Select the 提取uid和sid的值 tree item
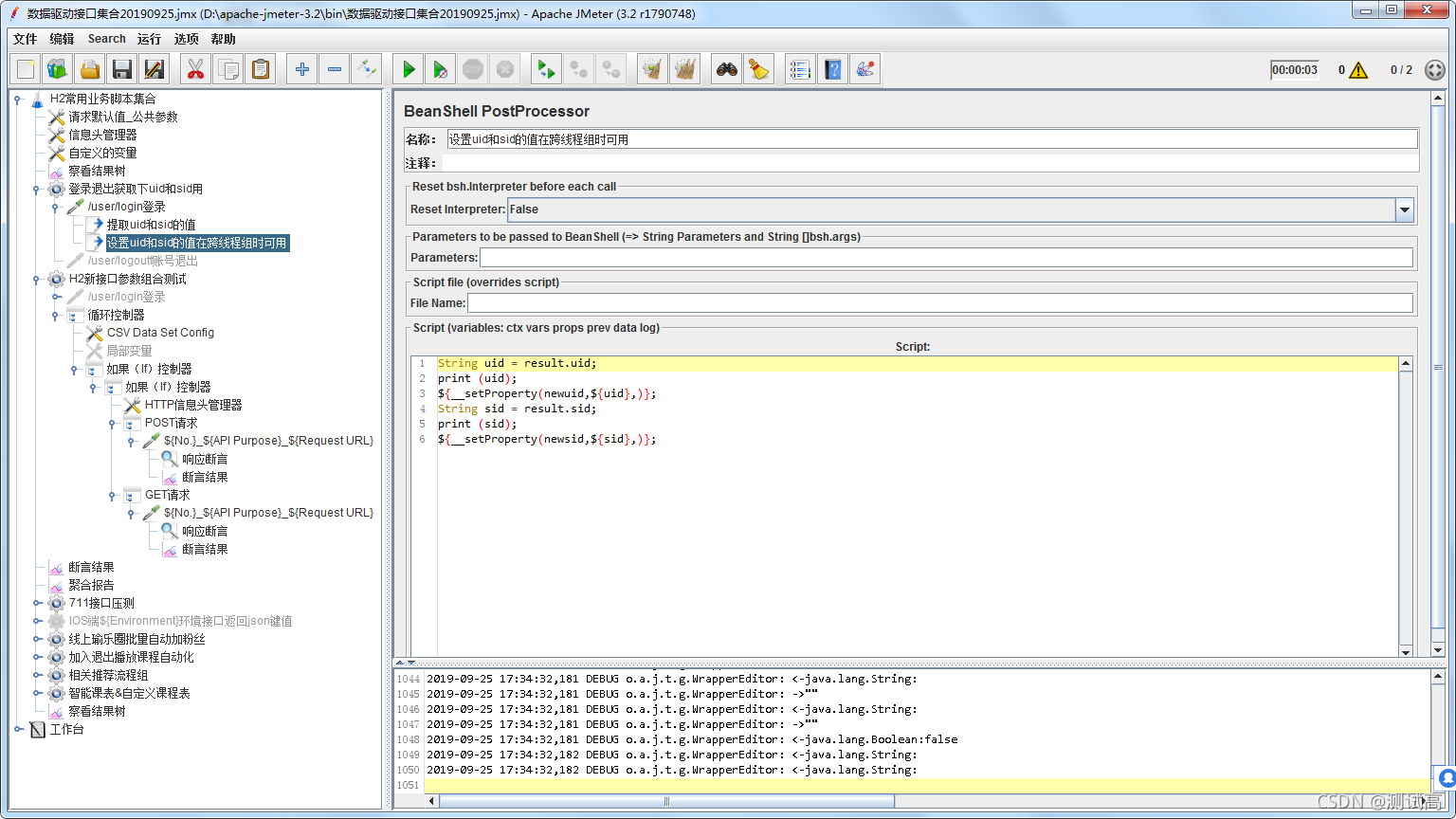This screenshot has width=1456, height=819. click(151, 225)
